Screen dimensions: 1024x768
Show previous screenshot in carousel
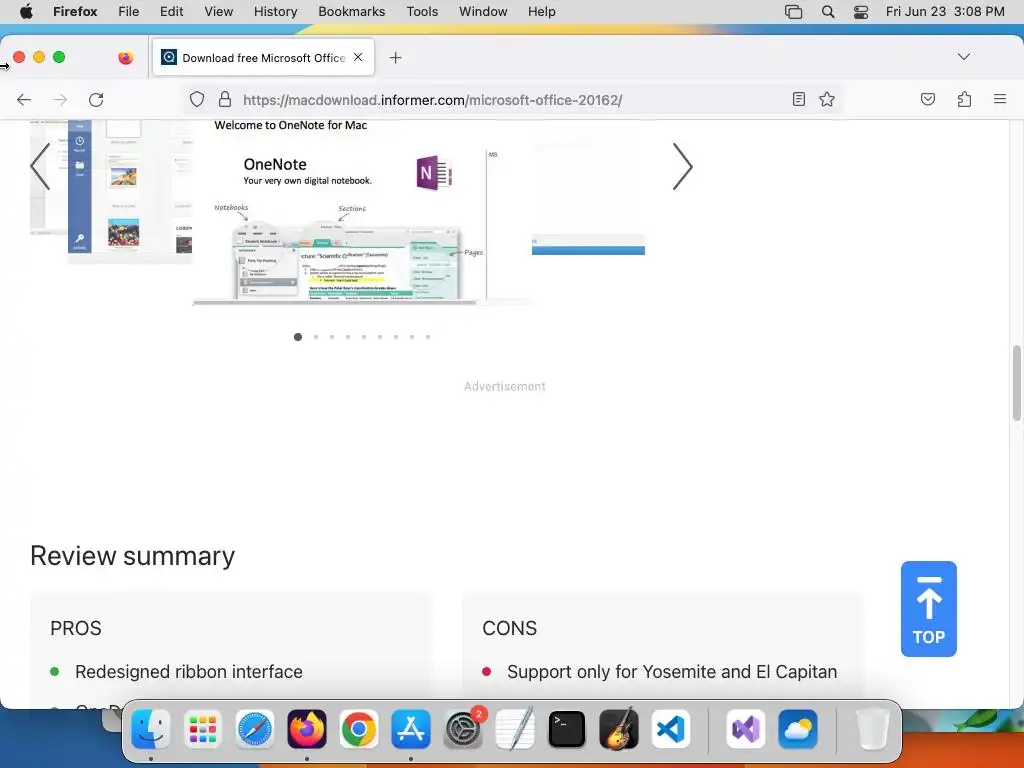pos(40,167)
